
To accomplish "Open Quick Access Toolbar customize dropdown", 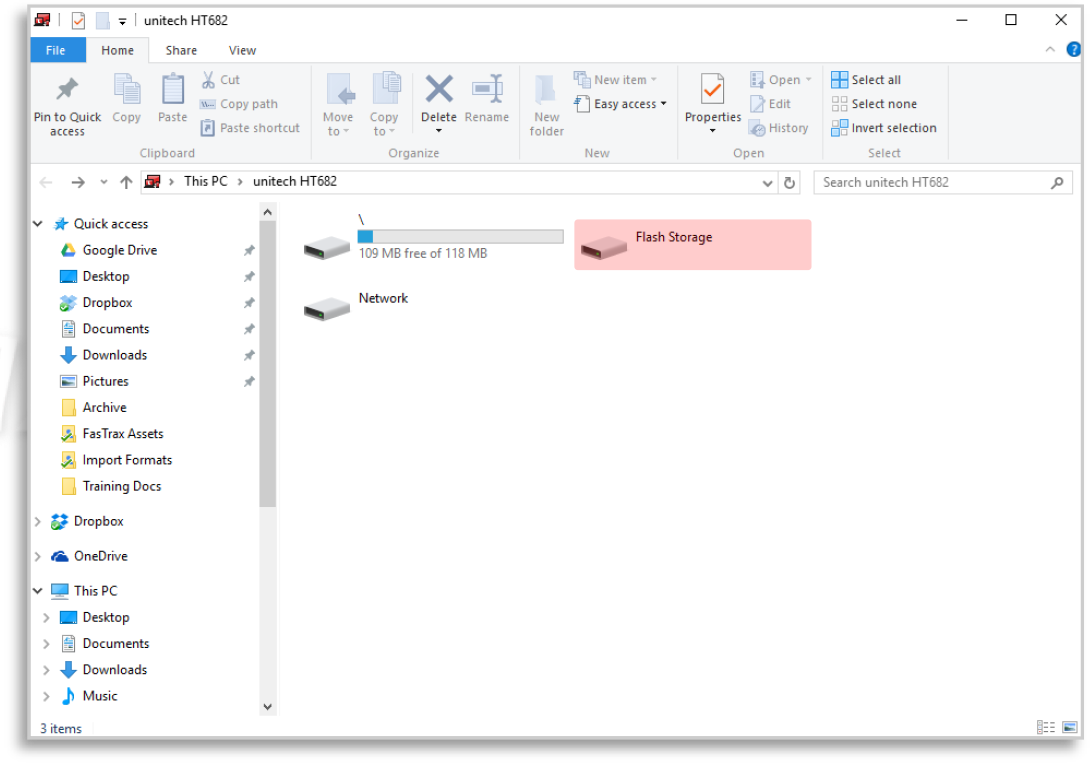I will click(x=122, y=22).
